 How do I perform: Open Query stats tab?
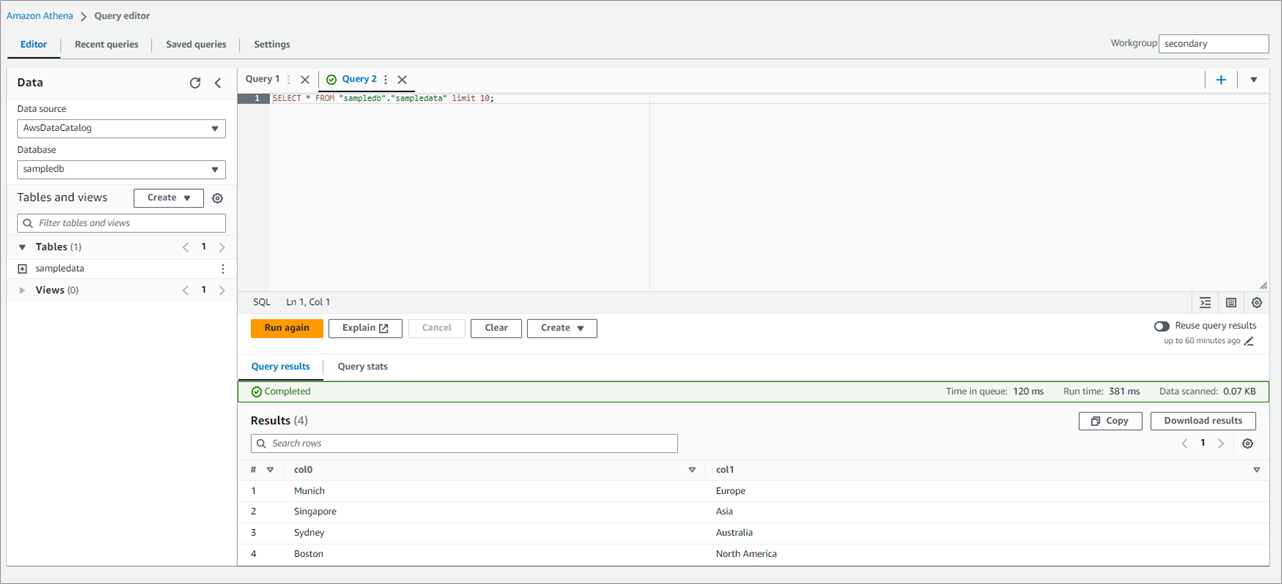tap(363, 367)
